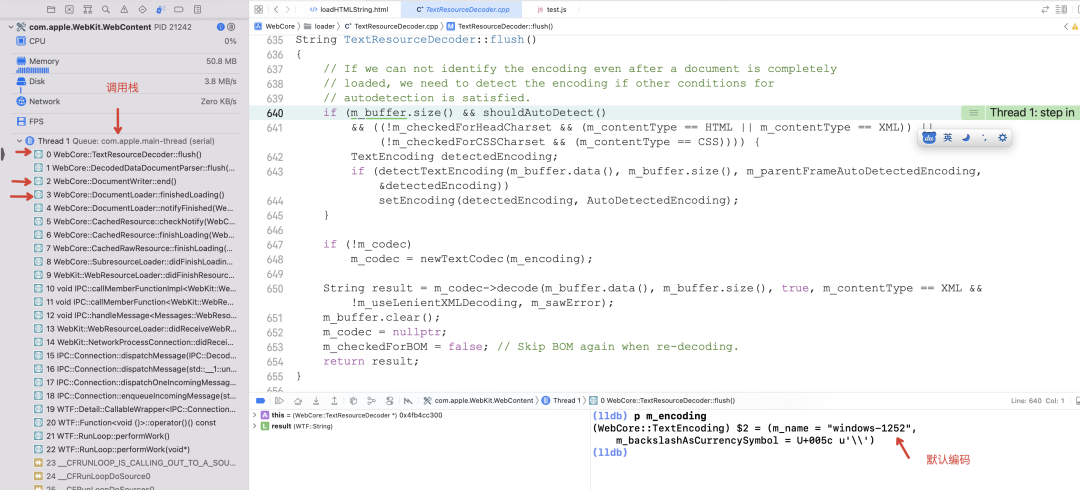Switch to test.js tab
Screen dimensions: 1080x490
(551, 10)
